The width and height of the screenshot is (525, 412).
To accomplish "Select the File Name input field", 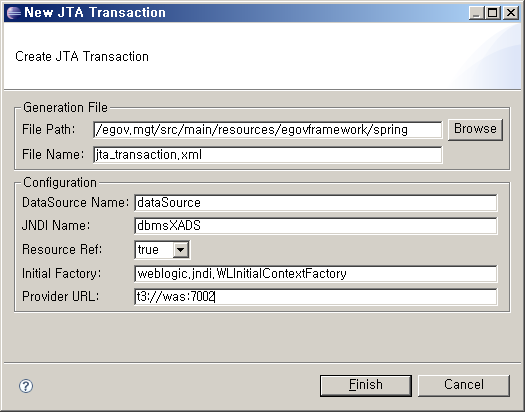I will click(268, 155).
